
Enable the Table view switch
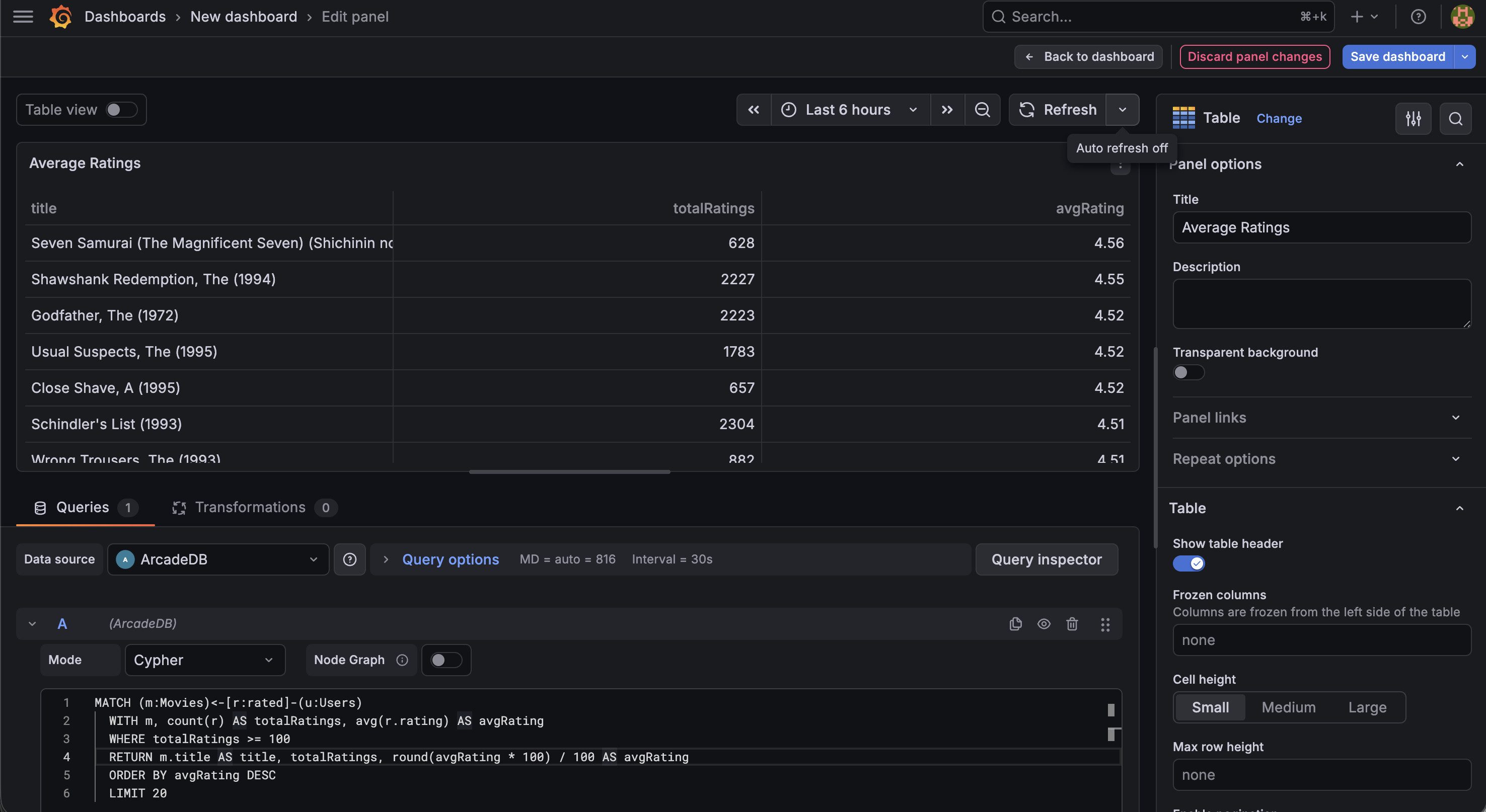coord(122,110)
